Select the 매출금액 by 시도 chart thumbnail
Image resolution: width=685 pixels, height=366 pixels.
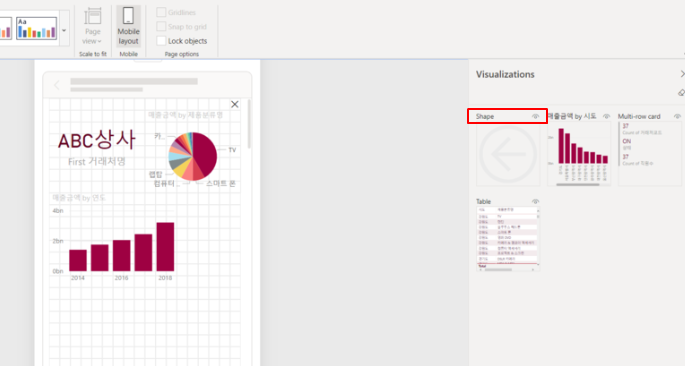[x=579, y=154]
